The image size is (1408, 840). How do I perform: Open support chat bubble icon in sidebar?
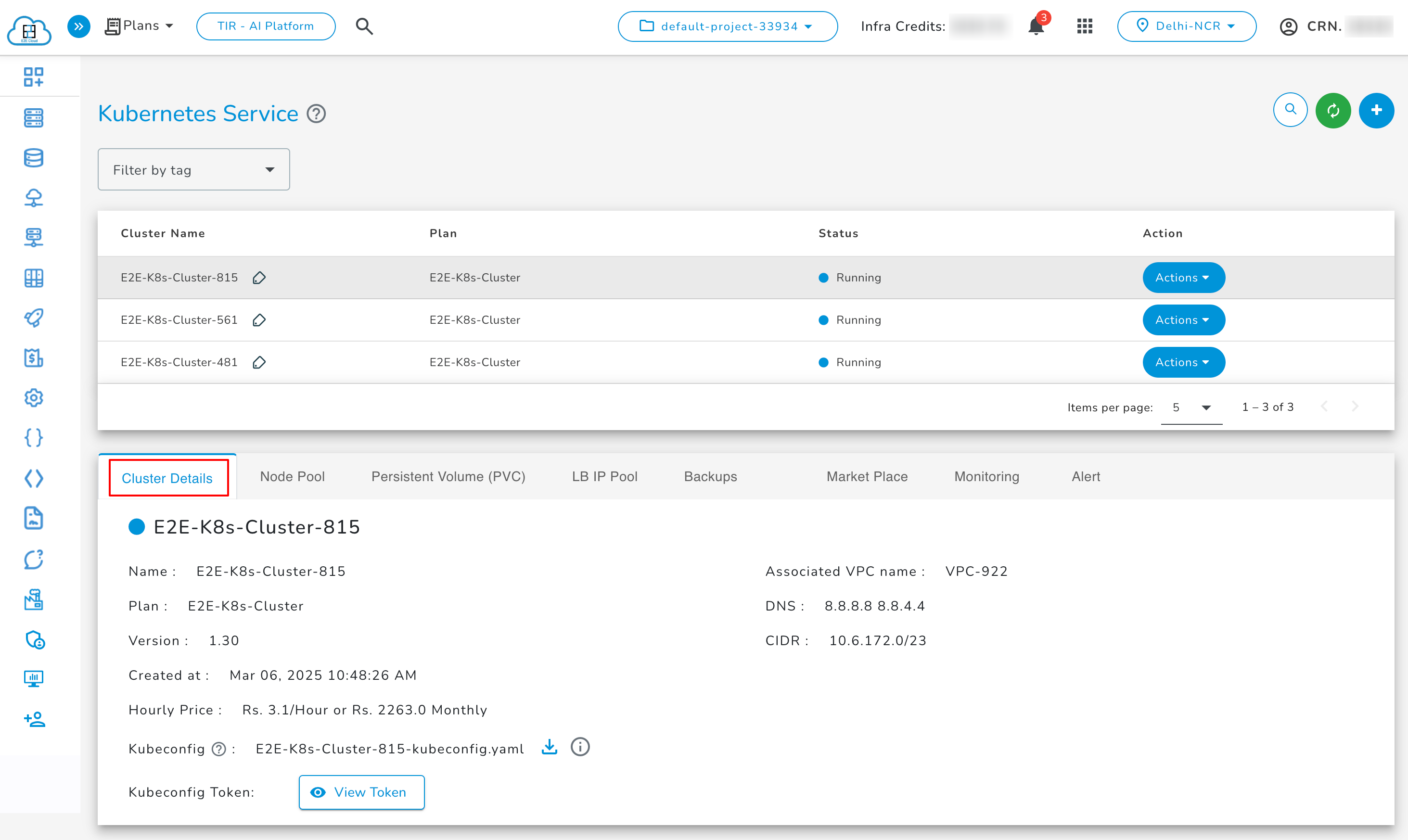(x=33, y=559)
